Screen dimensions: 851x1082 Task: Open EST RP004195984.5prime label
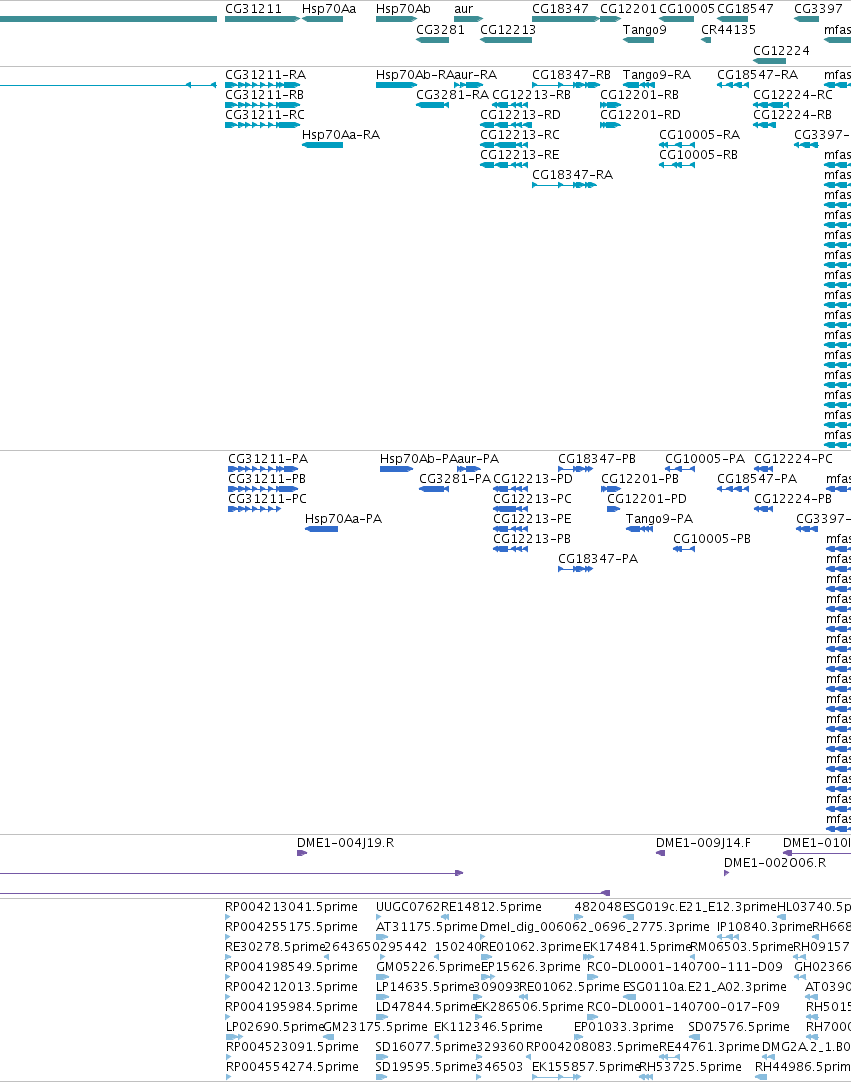coord(291,1007)
